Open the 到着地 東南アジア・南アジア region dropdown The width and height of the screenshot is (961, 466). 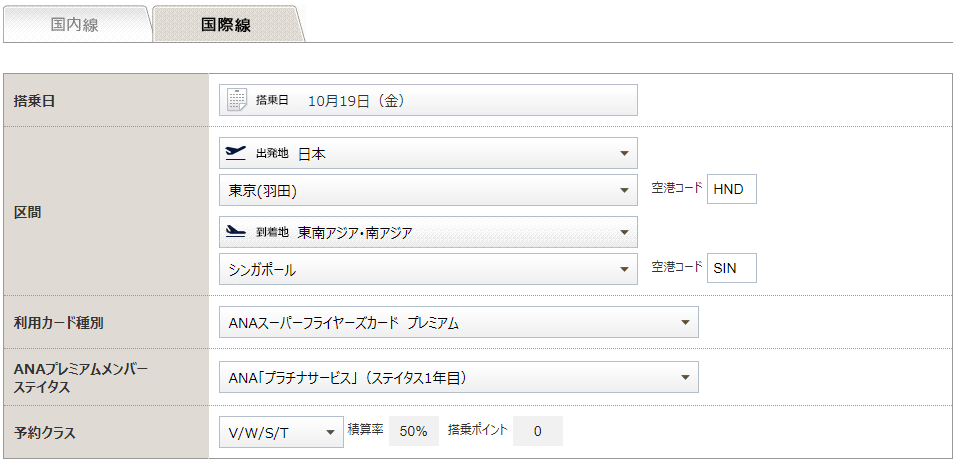(x=428, y=232)
